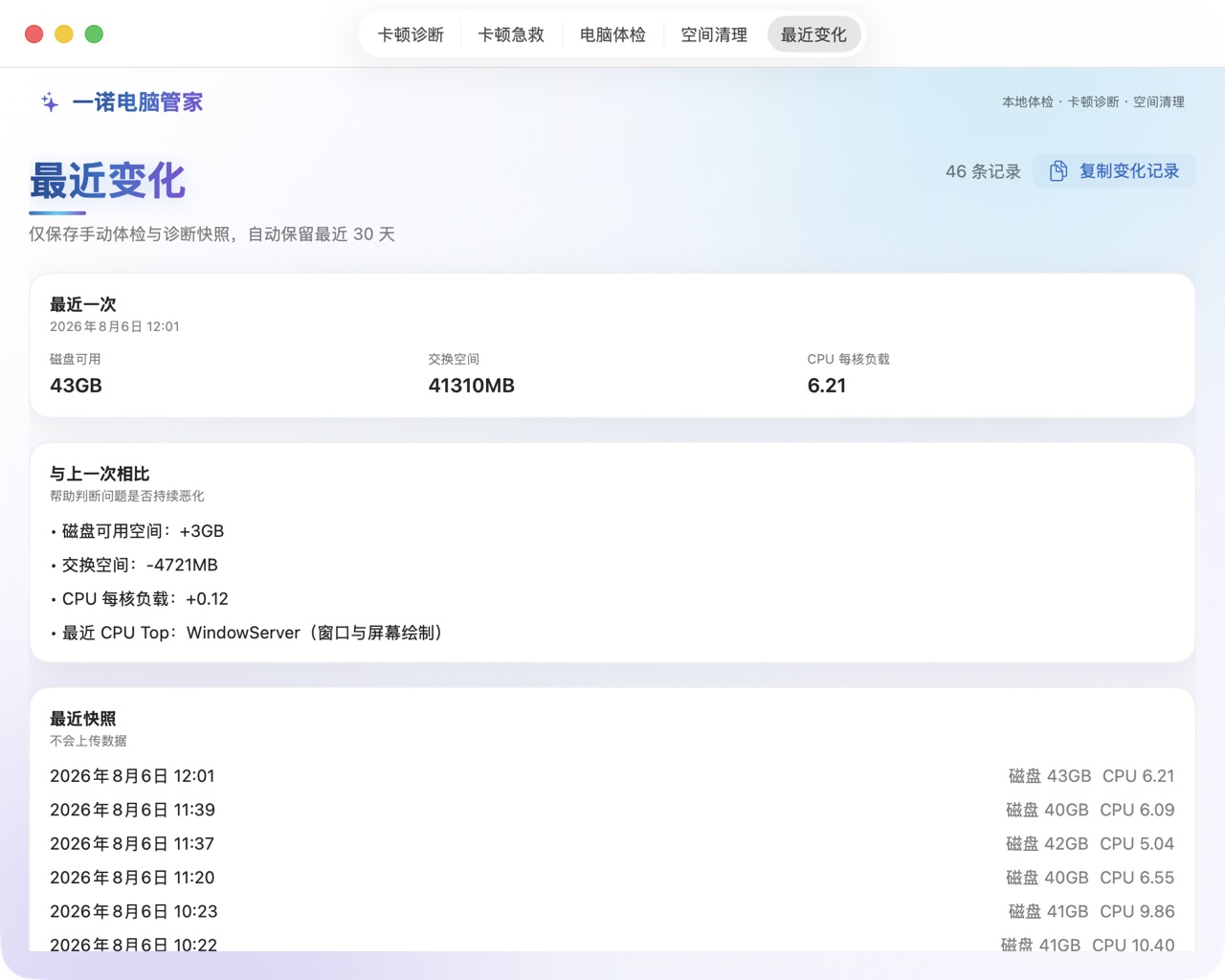Viewport: 1225px width, 980px height.
Task: Select the snapshot row 2026年8月6日 11:39
Action: click(x=612, y=810)
